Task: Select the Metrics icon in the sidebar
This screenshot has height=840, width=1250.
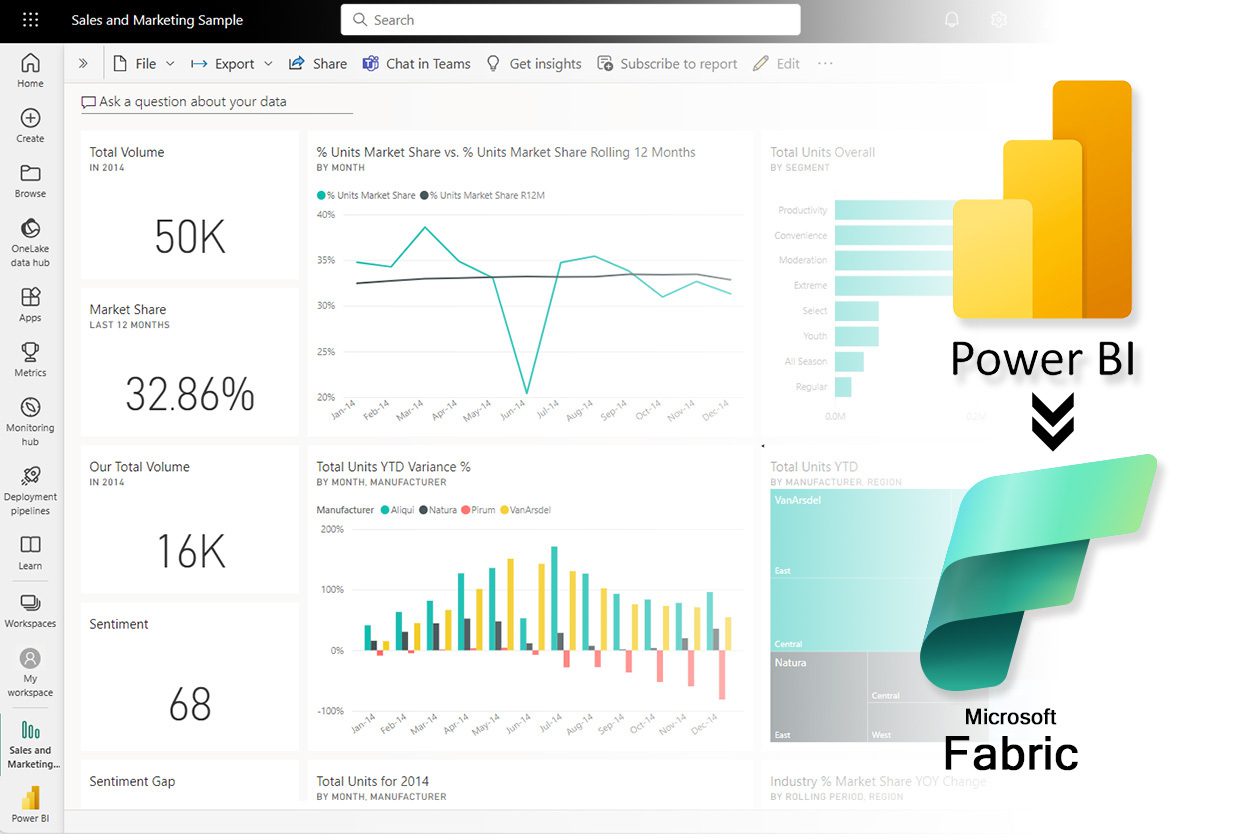Action: [30, 360]
